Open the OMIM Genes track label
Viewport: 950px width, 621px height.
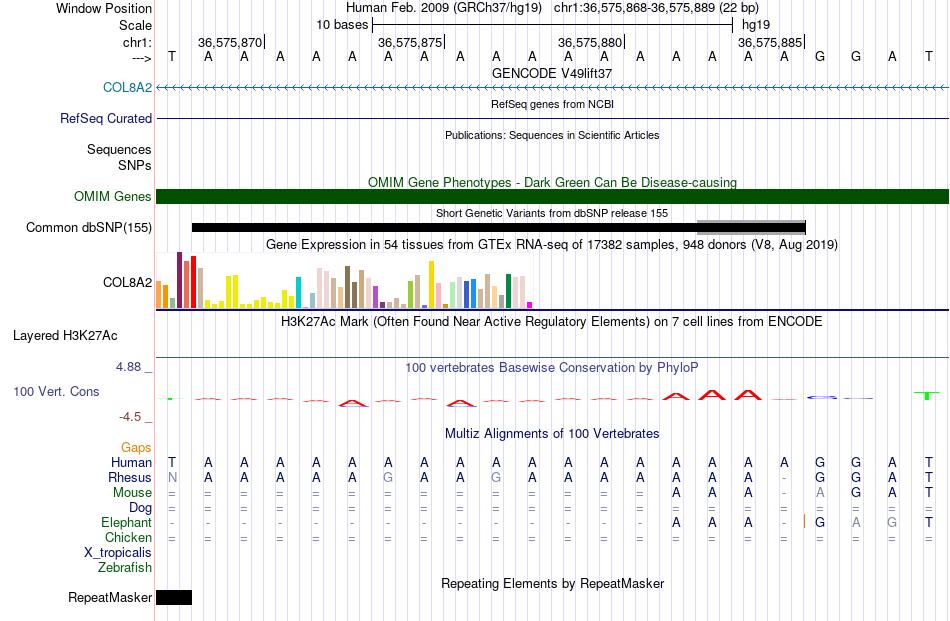(x=113, y=196)
